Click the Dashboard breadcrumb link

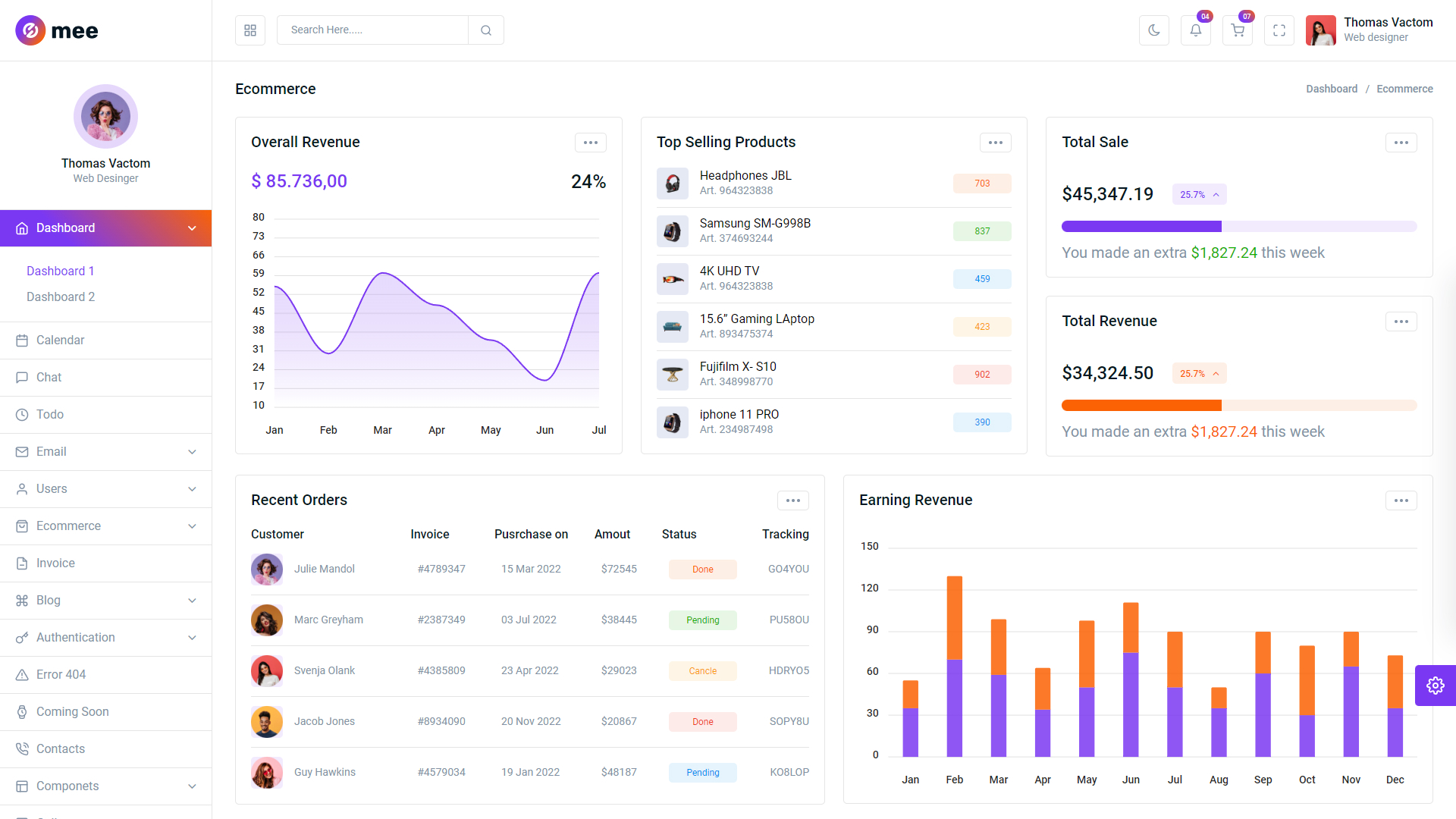tap(1331, 89)
